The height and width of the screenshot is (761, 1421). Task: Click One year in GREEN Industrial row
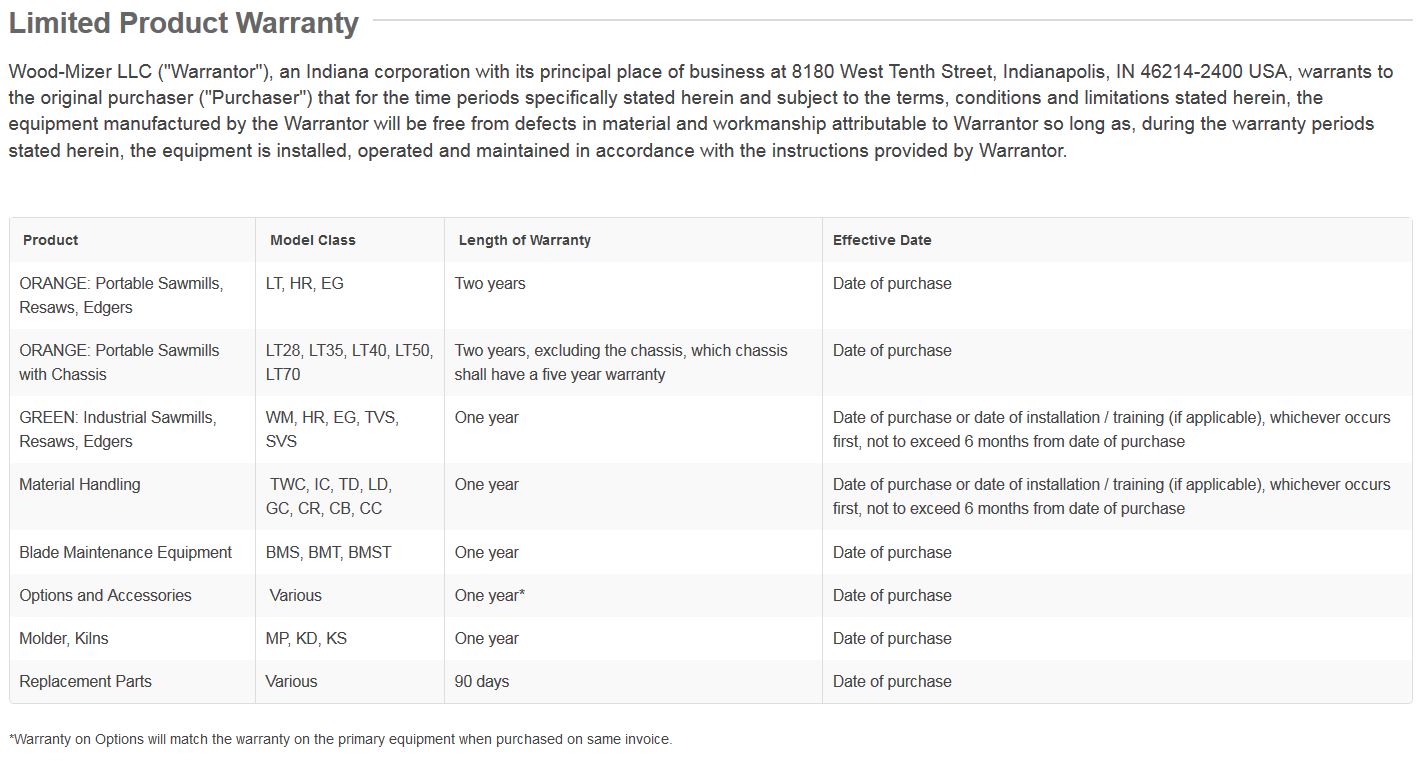point(487,417)
